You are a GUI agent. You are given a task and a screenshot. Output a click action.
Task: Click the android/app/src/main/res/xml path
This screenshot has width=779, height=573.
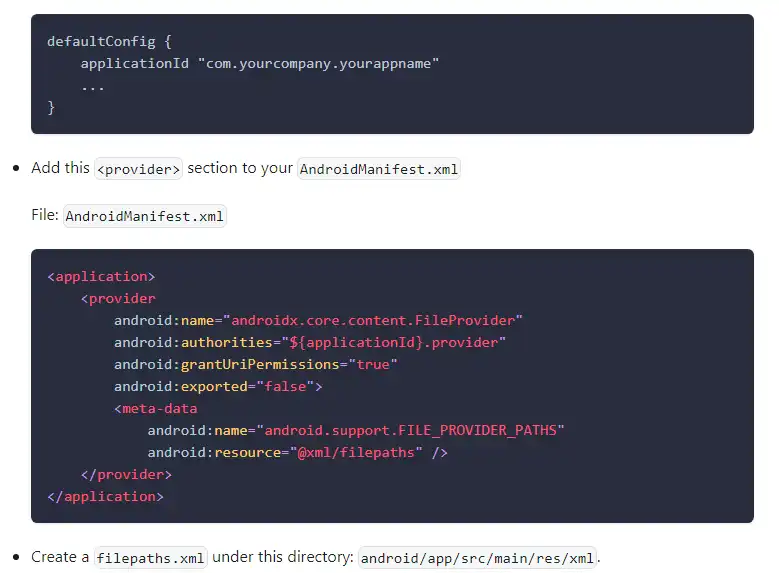pos(478,558)
